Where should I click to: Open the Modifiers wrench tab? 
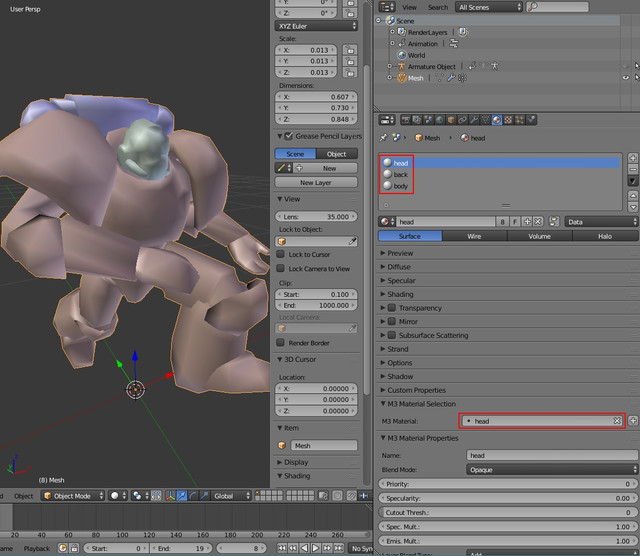tap(474, 120)
